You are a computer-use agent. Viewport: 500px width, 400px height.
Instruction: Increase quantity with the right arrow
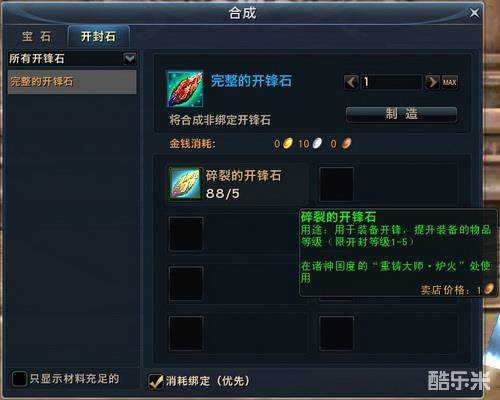432,82
